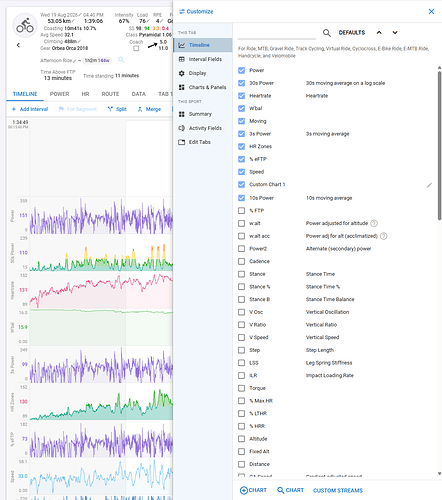Click the Display gear icon
The image size is (442, 500).
click(182, 73)
